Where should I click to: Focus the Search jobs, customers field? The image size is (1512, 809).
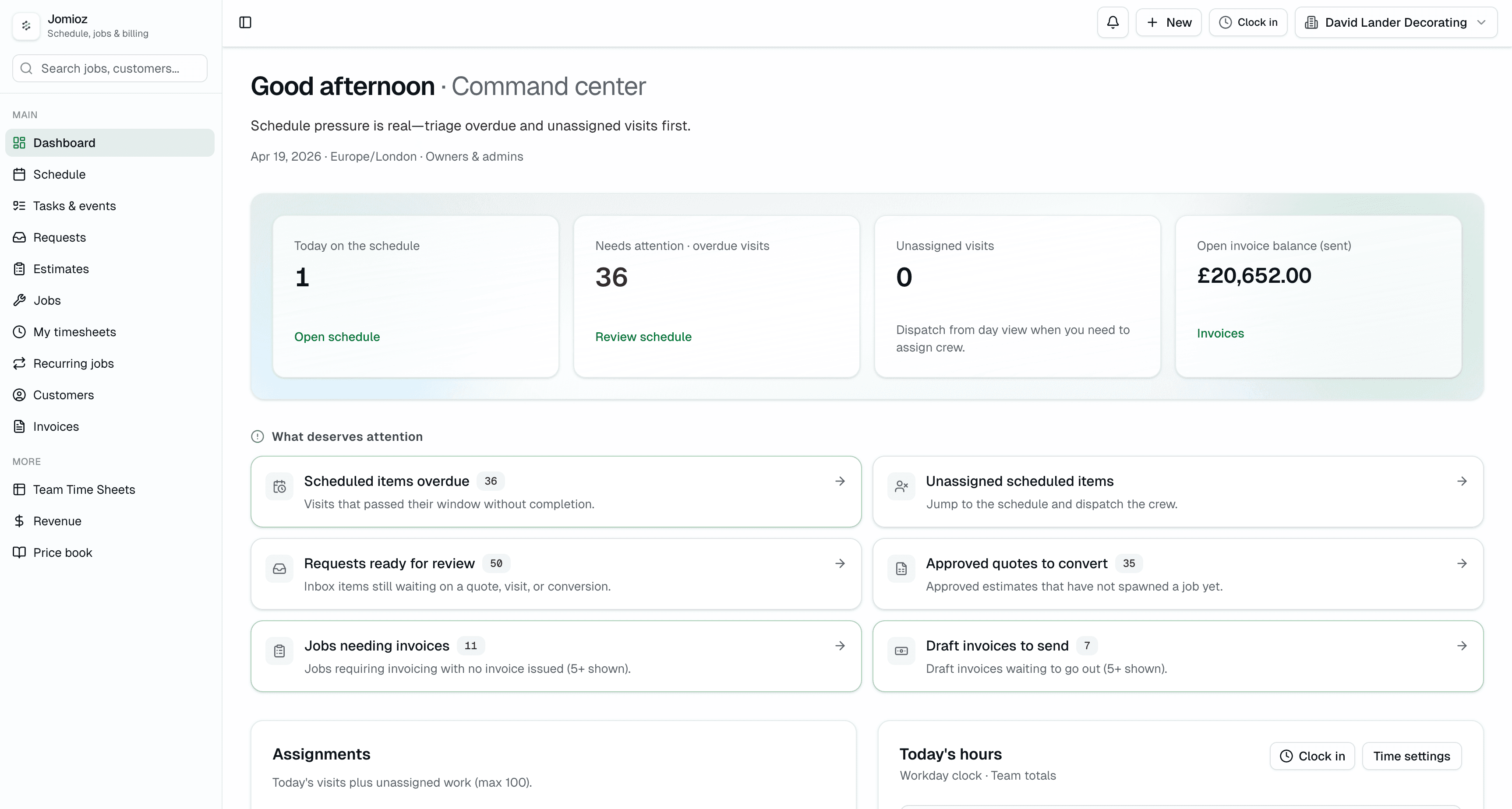point(110,69)
